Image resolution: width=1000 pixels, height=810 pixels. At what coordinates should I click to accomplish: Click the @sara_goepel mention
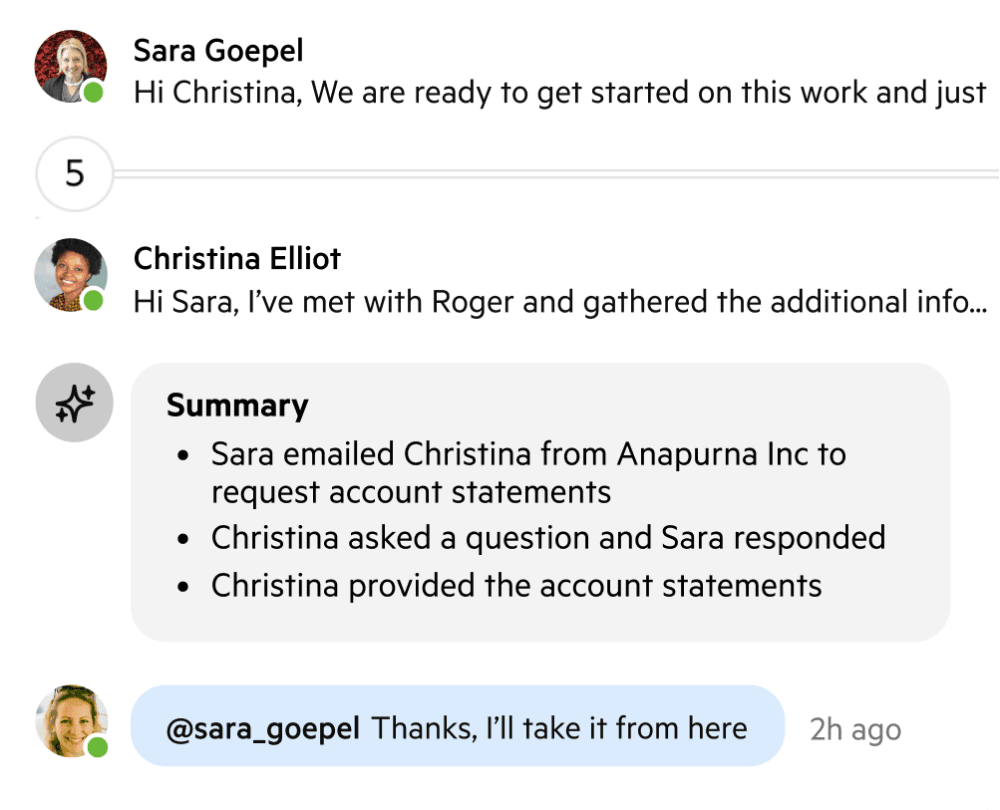(263, 728)
